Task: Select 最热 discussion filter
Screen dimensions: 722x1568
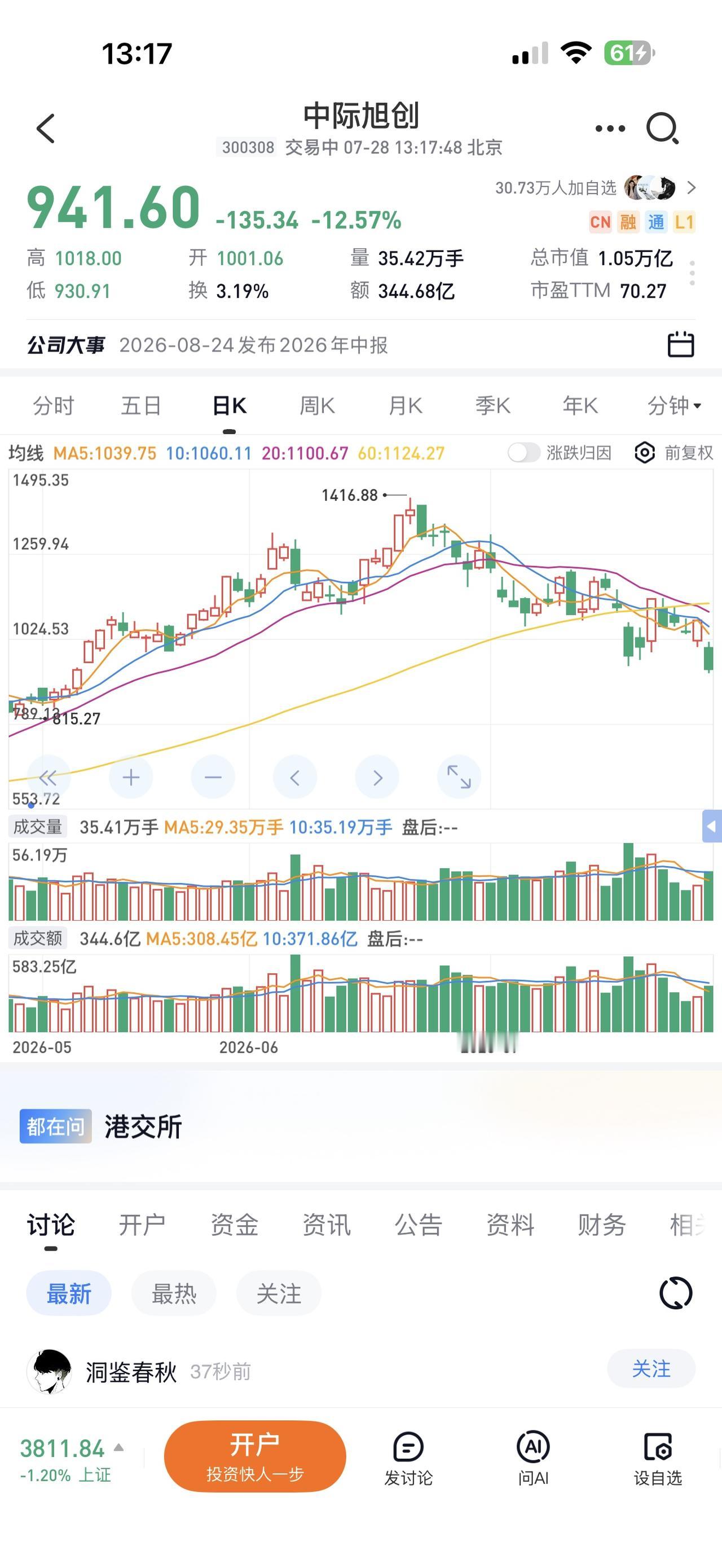Action: 174,1293
